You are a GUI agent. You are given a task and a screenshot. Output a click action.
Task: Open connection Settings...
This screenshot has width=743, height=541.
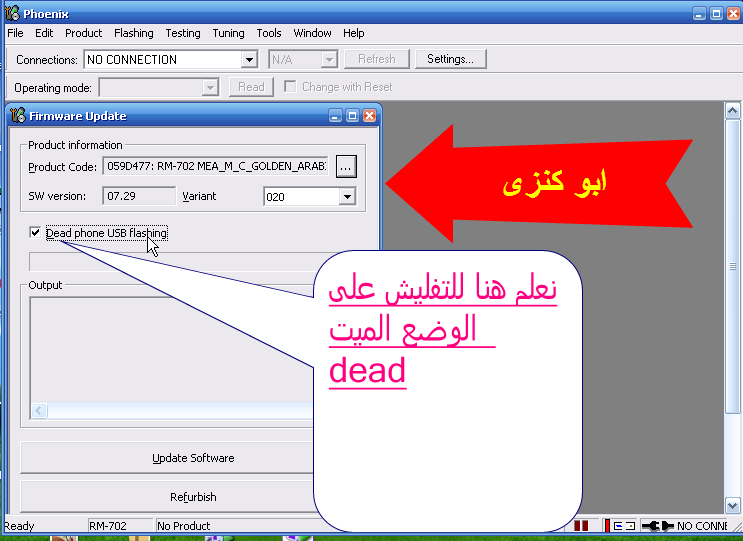(451, 59)
